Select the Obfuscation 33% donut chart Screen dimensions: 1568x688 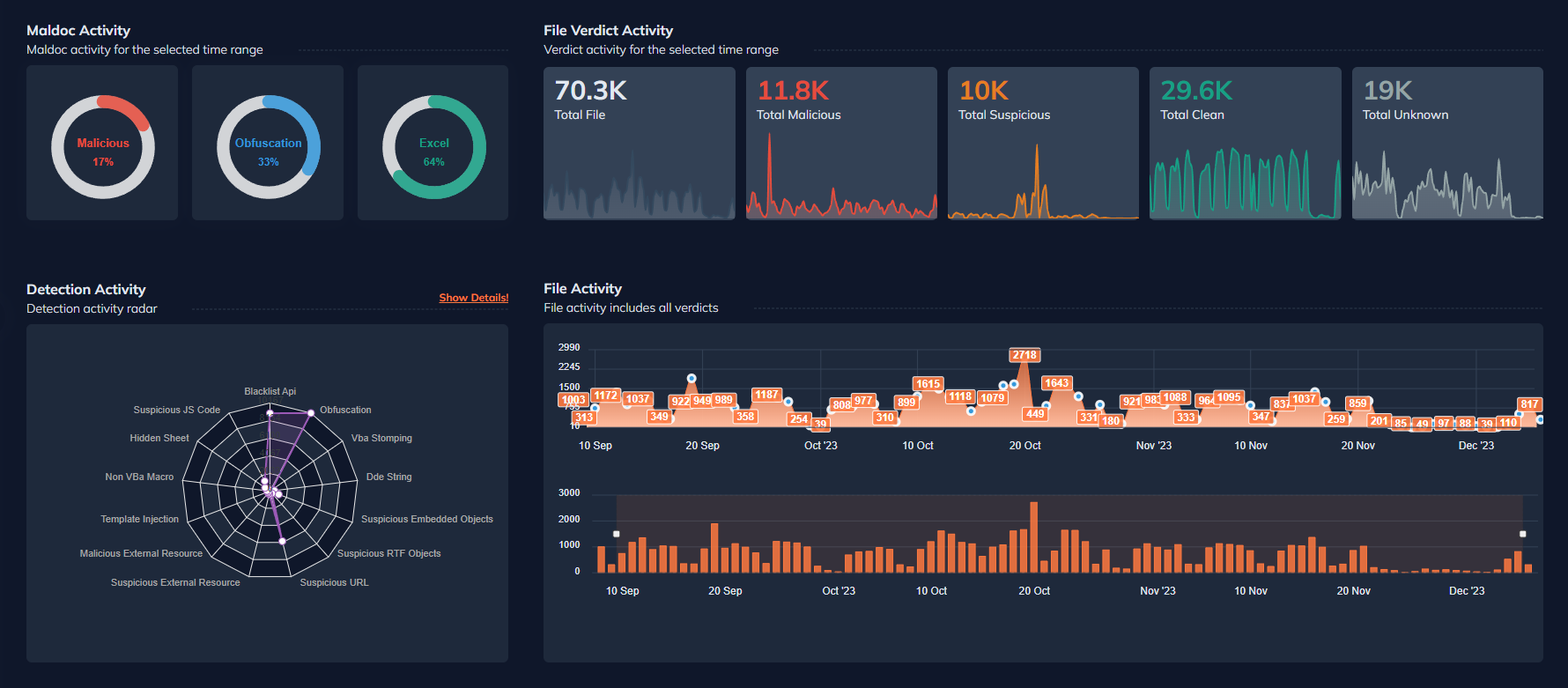(269, 147)
